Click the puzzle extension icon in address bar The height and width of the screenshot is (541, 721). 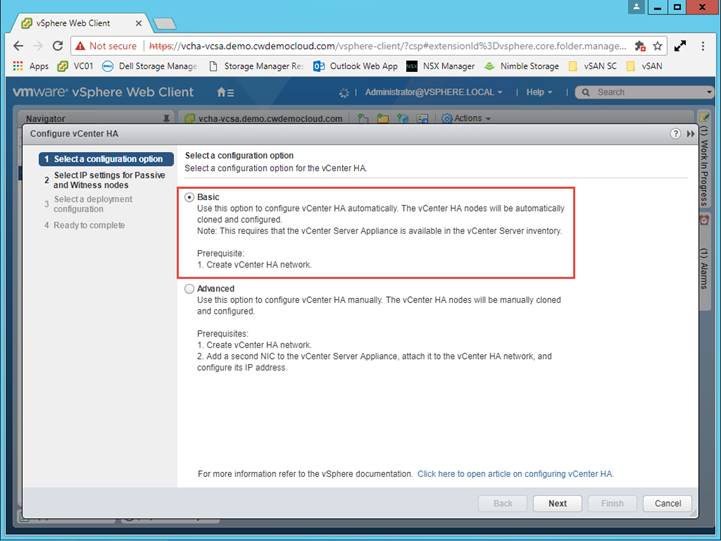[x=640, y=46]
